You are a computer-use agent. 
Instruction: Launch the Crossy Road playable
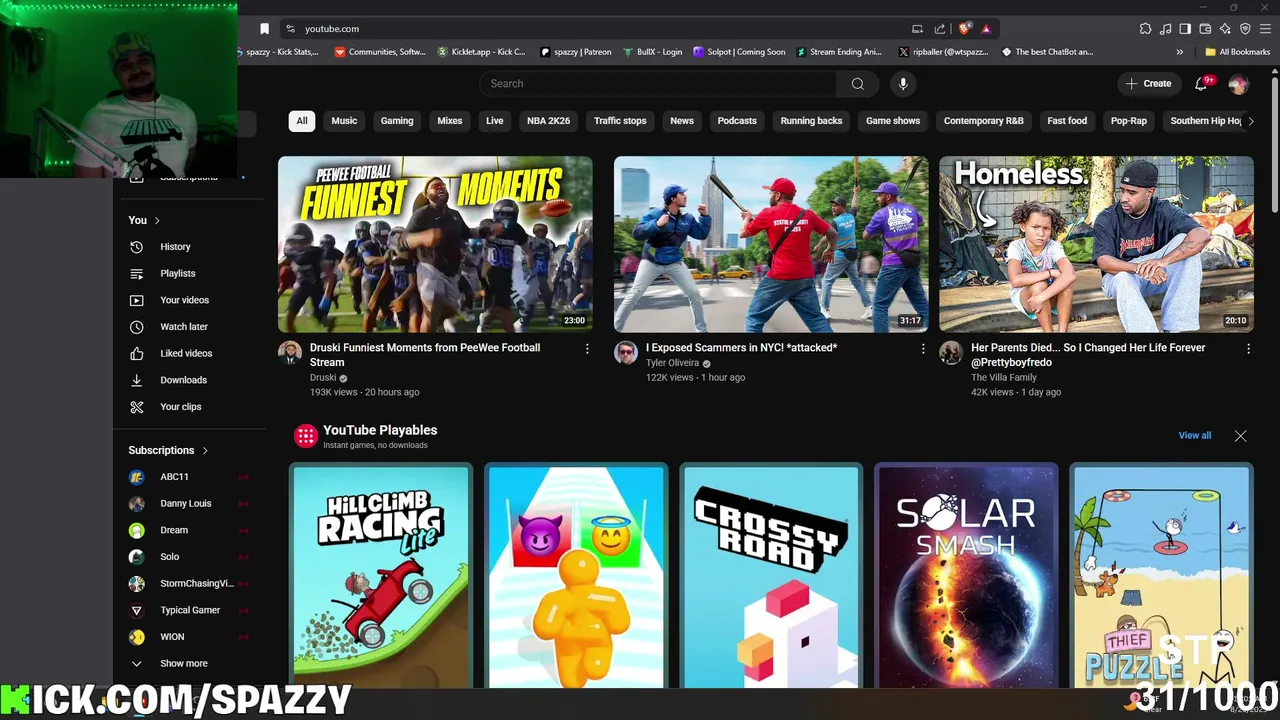[771, 577]
